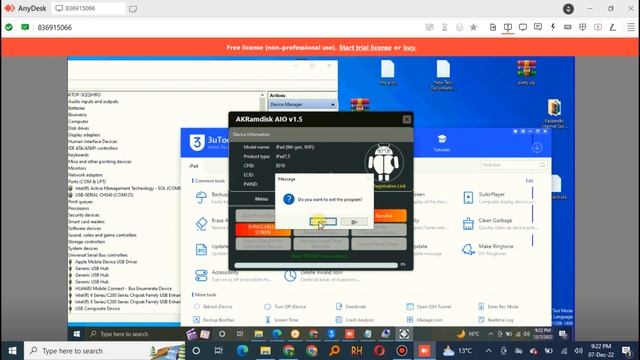Expand Keyboards in Device Manager
Image resolution: width=640 pixels, height=360 pixels.
tap(78, 155)
